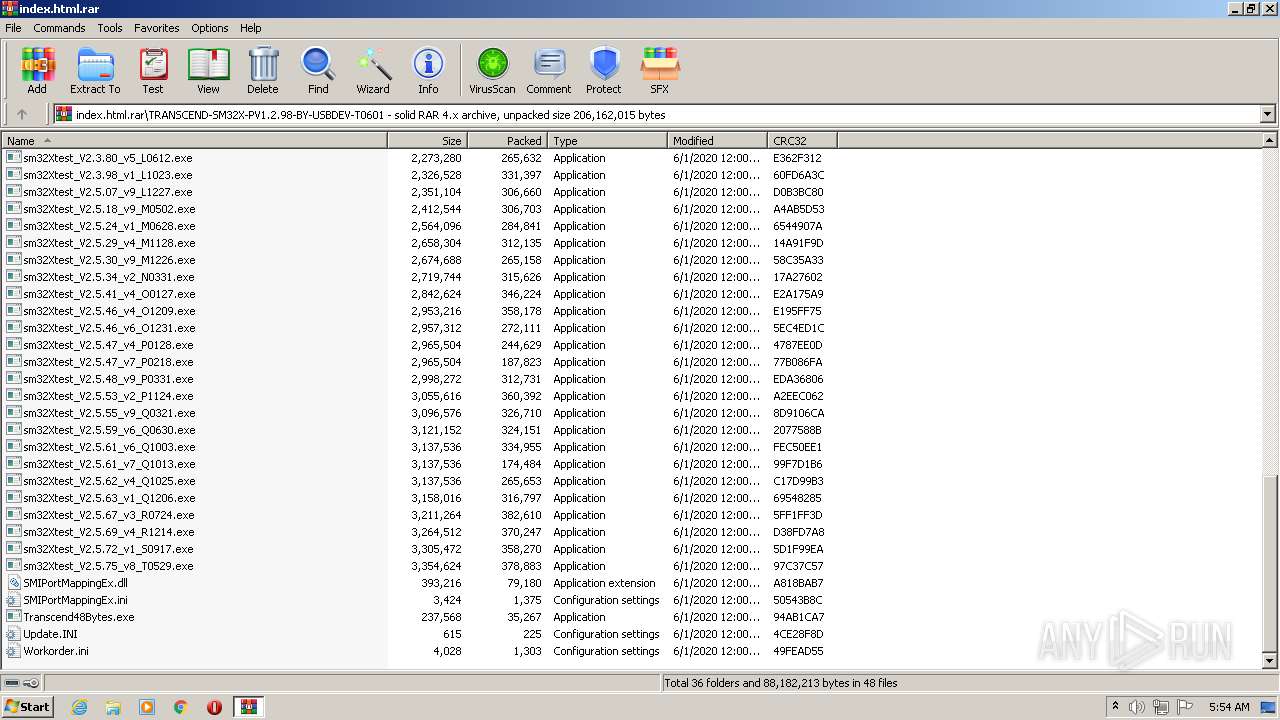Launch Internet Explorer from taskbar
The height and width of the screenshot is (720, 1280).
(79, 707)
